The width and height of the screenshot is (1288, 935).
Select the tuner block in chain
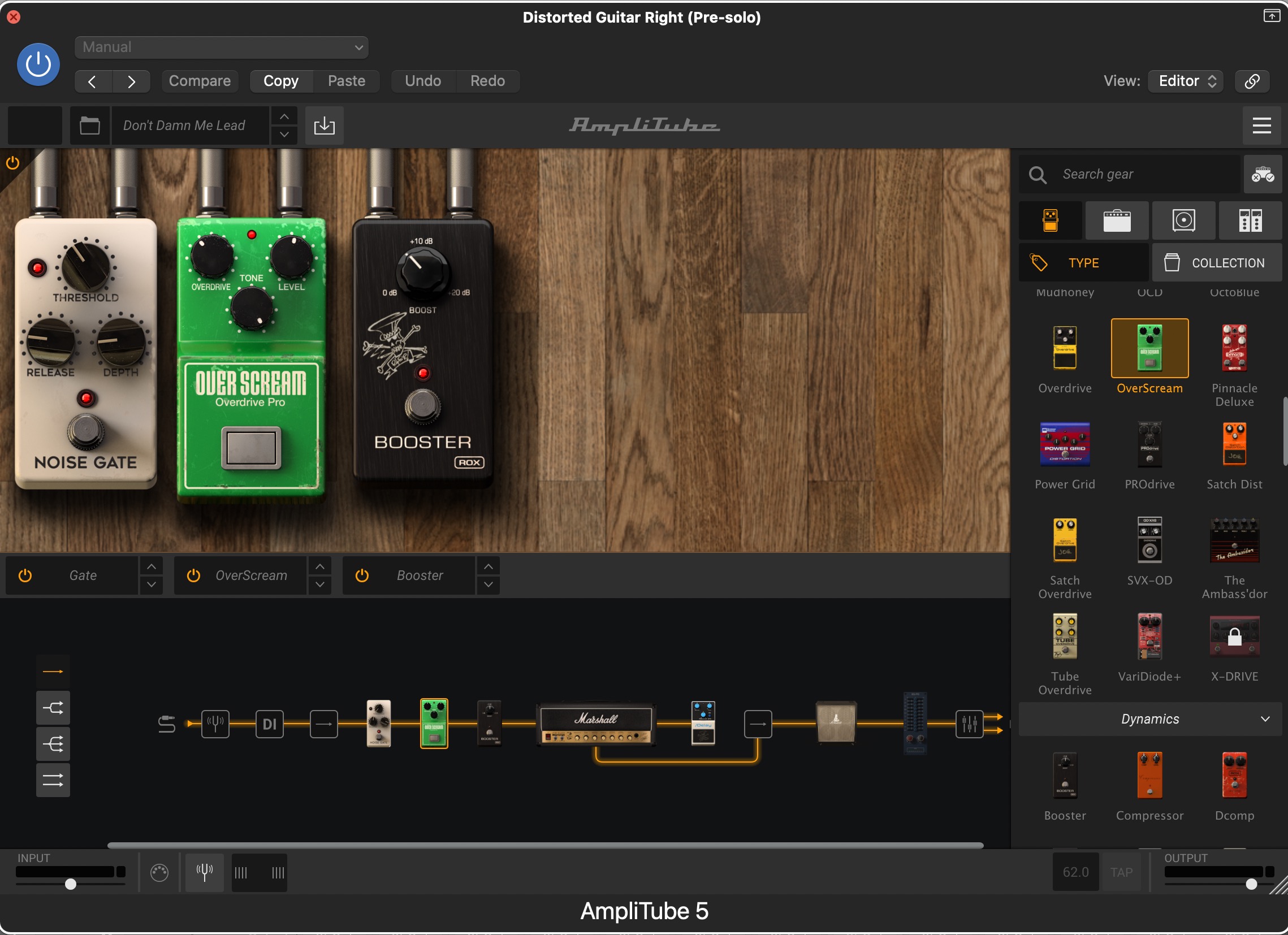[x=215, y=724]
